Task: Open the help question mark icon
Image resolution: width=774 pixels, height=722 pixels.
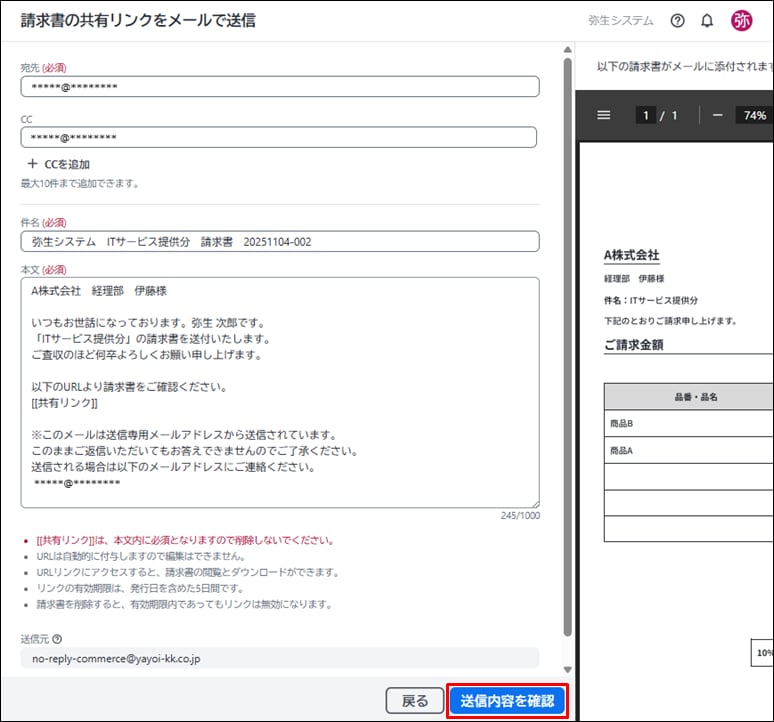Action: [678, 21]
